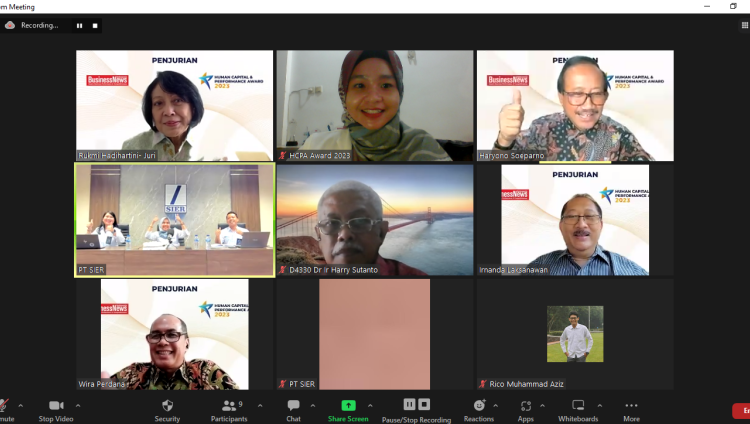Expand arrow next to Whiteboards
Screen dimensions: 750x424
(x=599, y=405)
